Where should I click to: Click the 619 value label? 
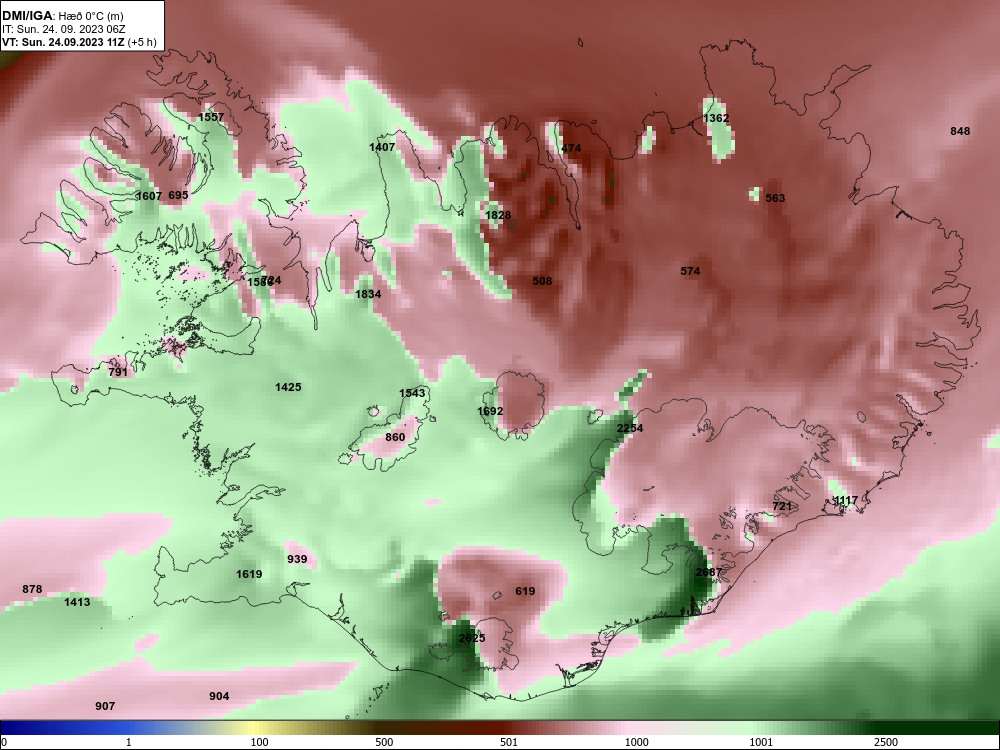click(x=525, y=591)
